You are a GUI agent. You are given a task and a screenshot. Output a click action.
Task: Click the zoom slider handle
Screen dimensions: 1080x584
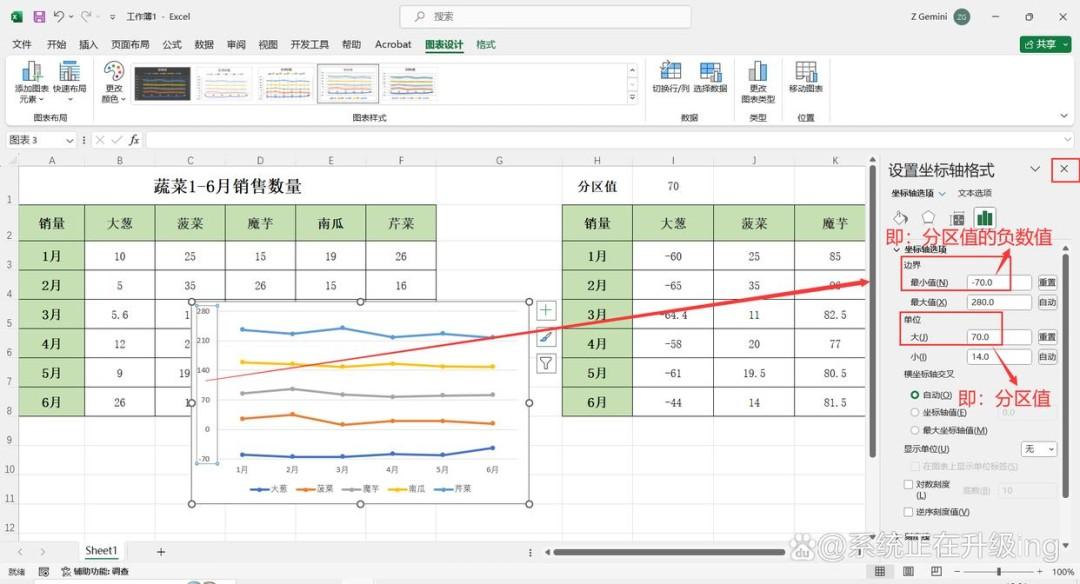999,572
